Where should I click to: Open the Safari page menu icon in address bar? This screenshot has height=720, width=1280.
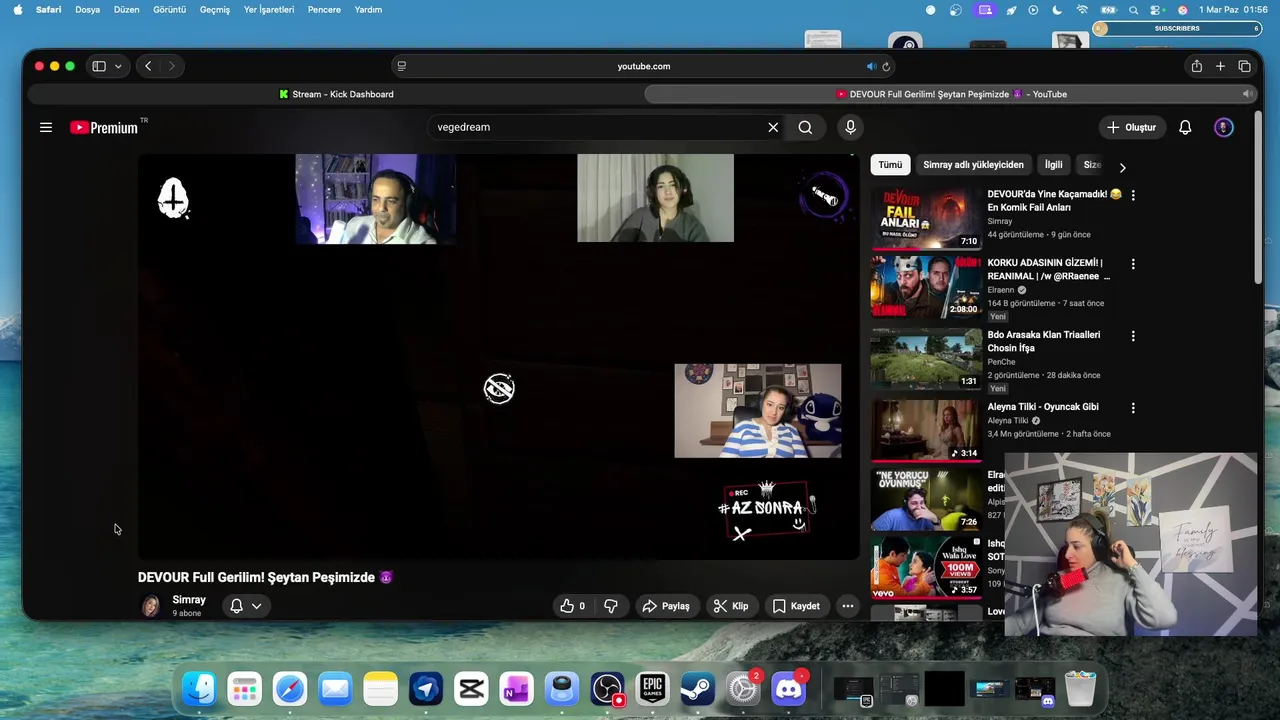coord(401,66)
